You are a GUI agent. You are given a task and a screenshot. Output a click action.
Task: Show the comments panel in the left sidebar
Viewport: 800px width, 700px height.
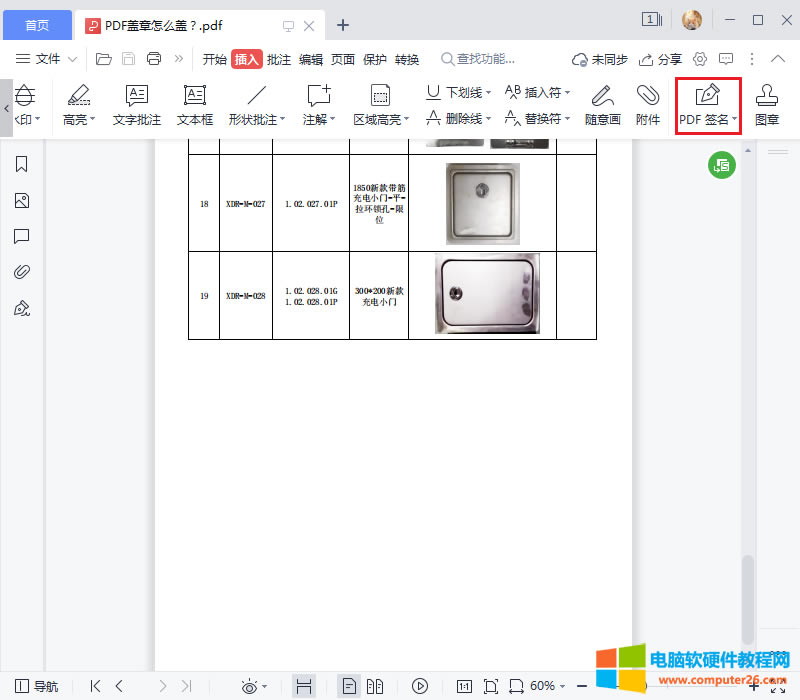point(22,236)
